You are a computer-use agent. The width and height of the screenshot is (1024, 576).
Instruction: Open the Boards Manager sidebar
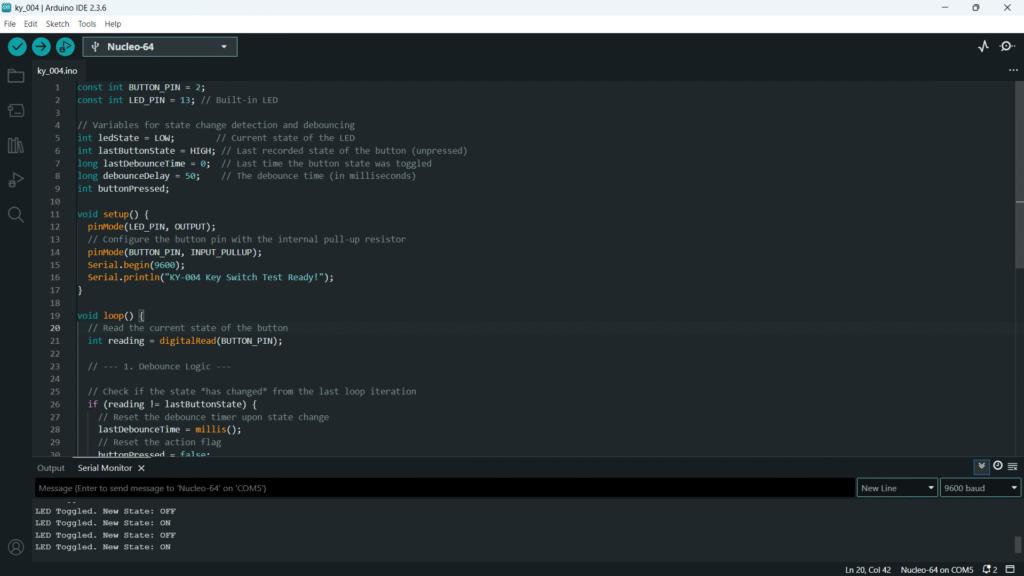point(16,110)
